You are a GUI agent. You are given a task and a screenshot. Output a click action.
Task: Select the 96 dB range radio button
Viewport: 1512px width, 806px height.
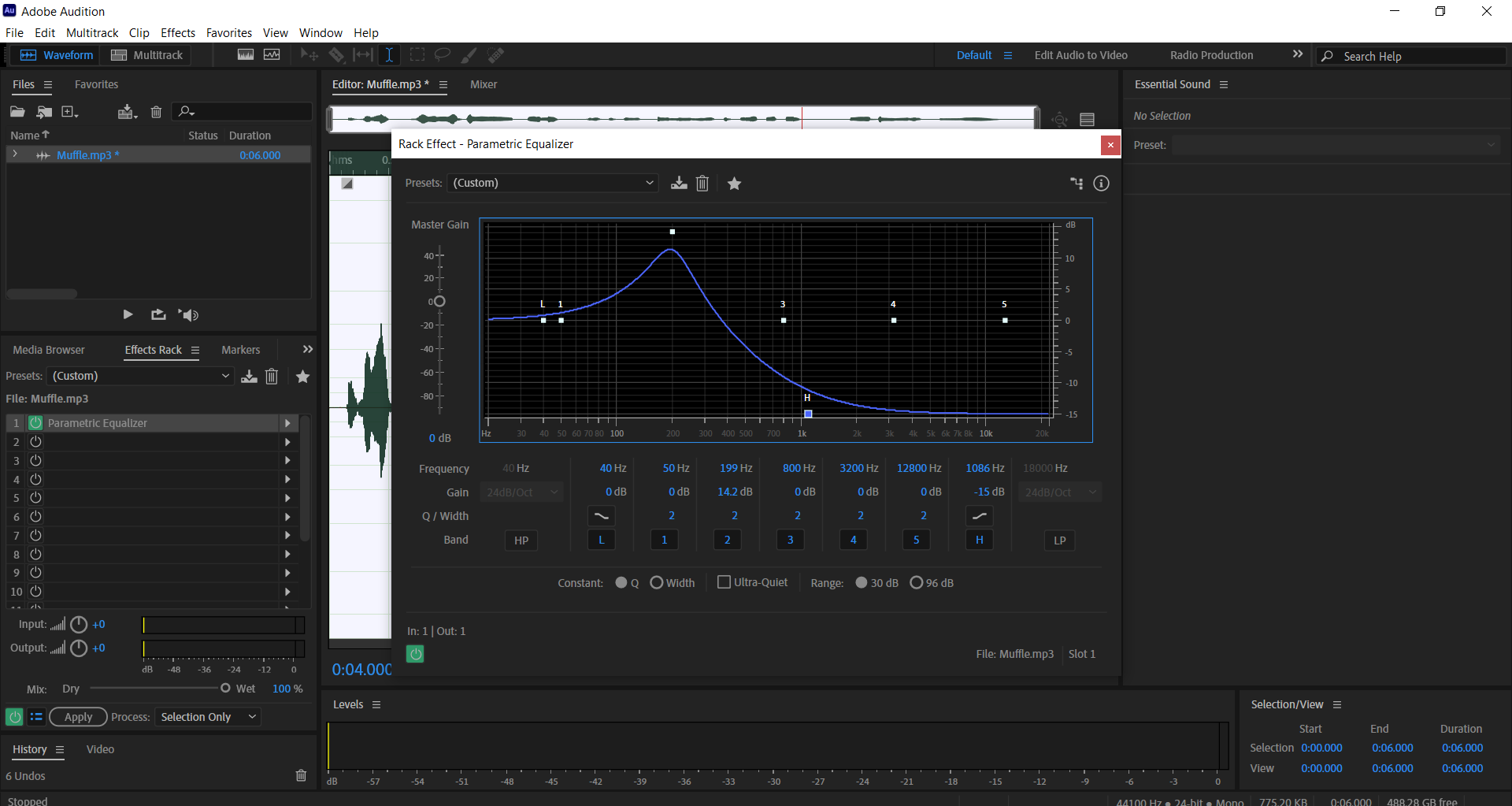click(x=916, y=582)
